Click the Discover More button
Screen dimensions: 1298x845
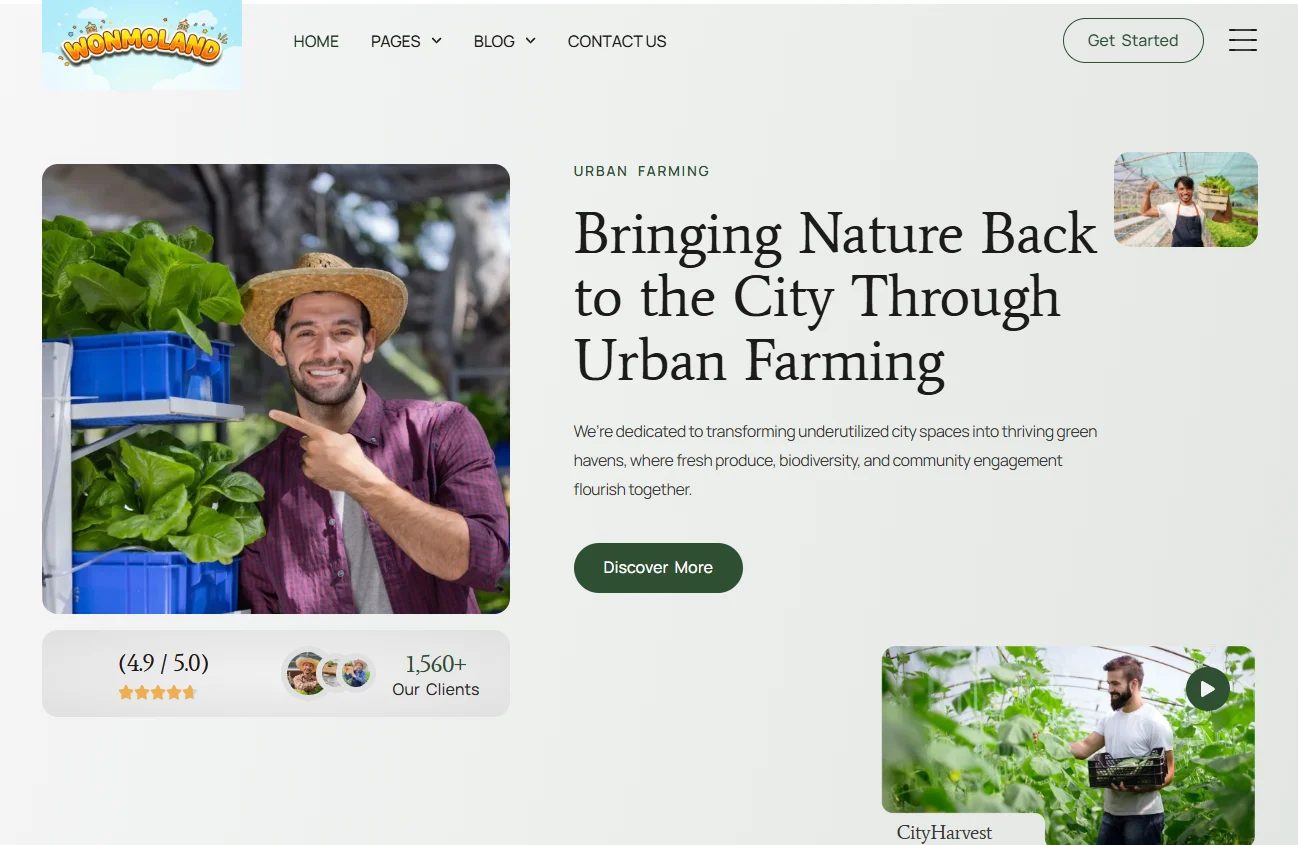pos(658,567)
